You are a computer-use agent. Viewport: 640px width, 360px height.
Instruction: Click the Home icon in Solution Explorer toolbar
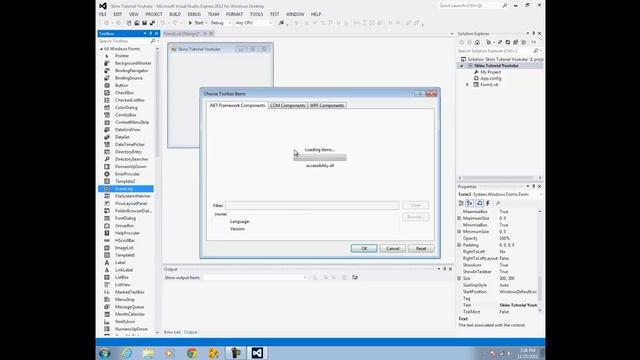(477, 42)
